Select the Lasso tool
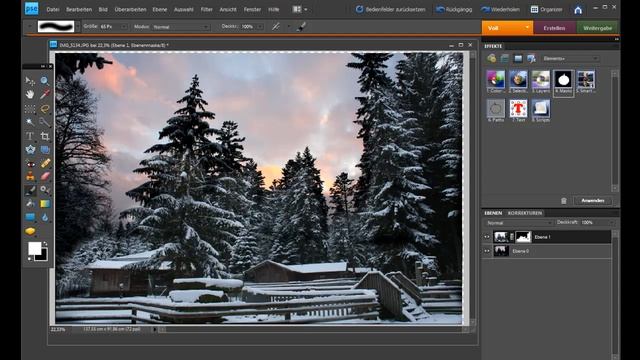 click(44, 109)
